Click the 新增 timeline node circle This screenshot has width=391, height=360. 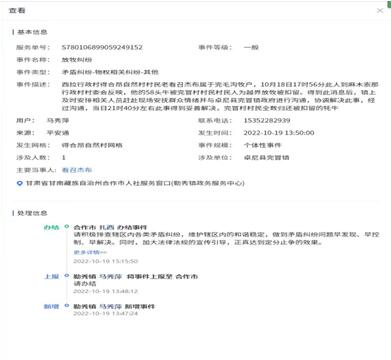tap(67, 305)
